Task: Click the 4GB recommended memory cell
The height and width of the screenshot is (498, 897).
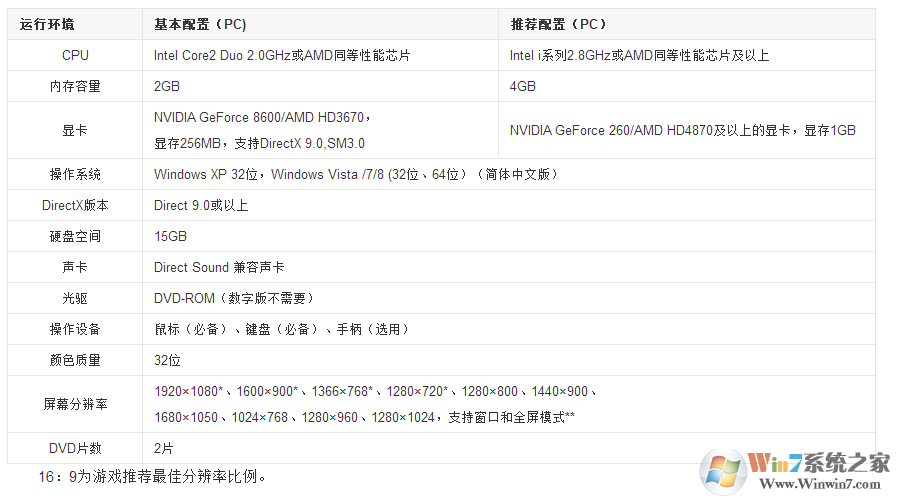Action: pyautogui.click(x=523, y=86)
